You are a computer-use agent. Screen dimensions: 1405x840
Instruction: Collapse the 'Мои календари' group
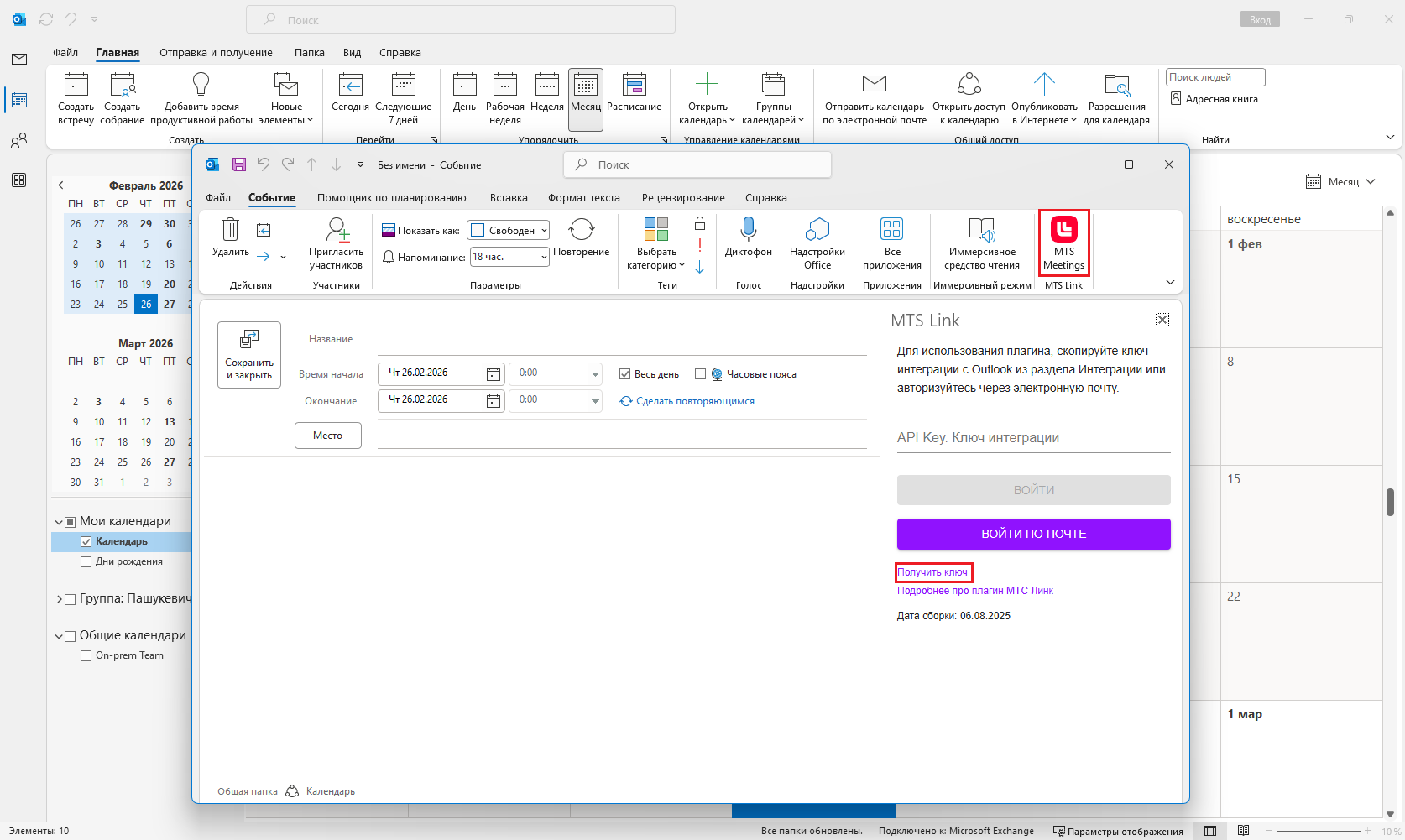[59, 522]
